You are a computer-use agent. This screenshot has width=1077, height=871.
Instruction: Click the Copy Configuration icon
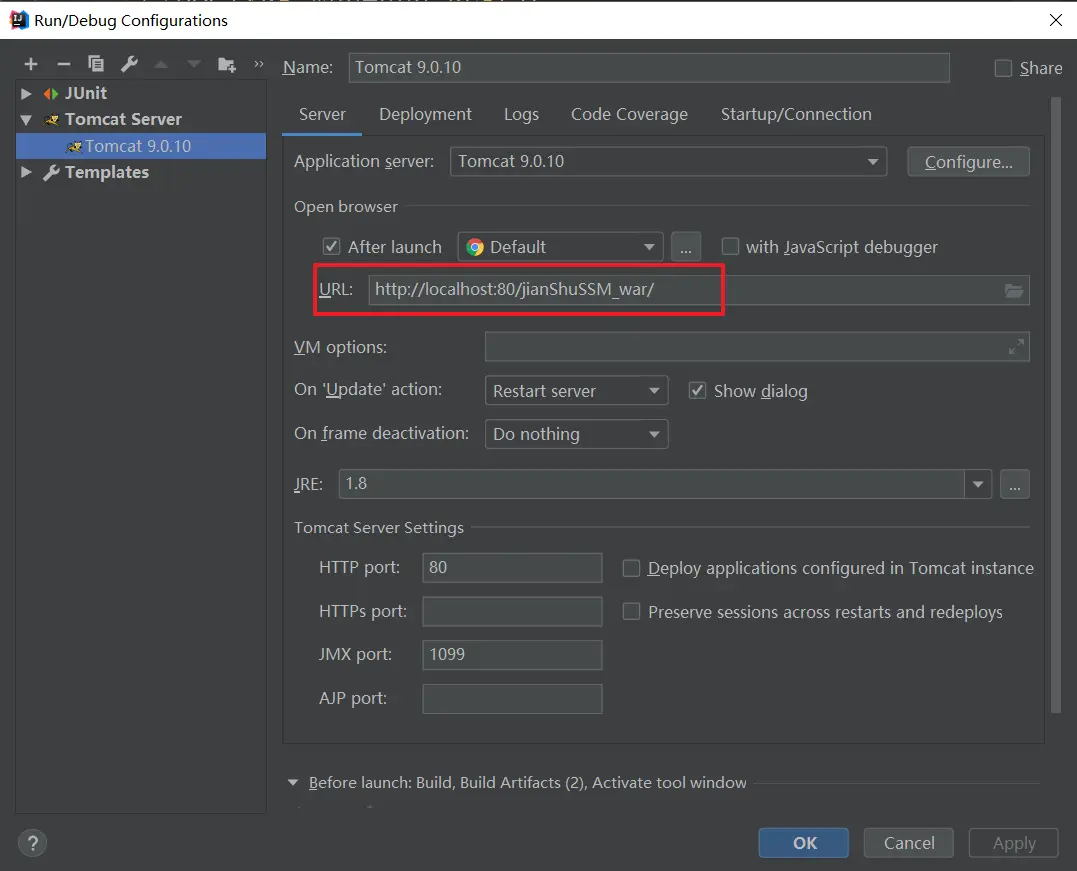point(96,64)
